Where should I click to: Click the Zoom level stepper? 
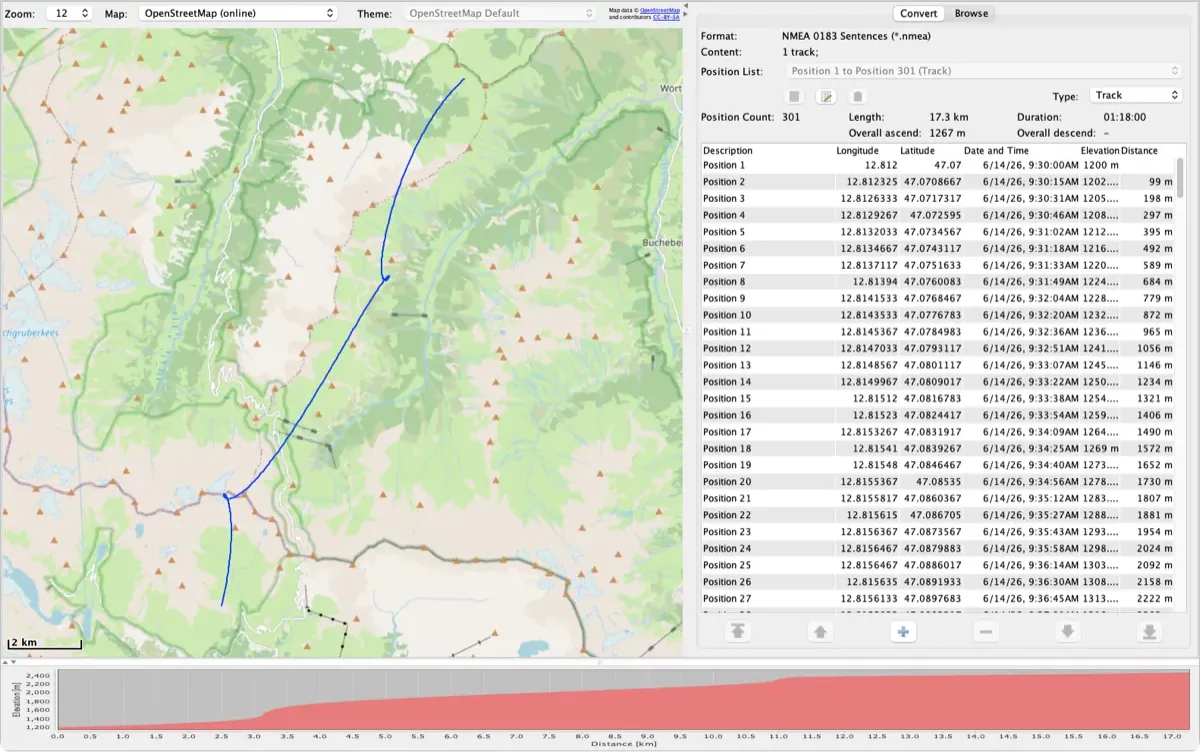point(84,13)
